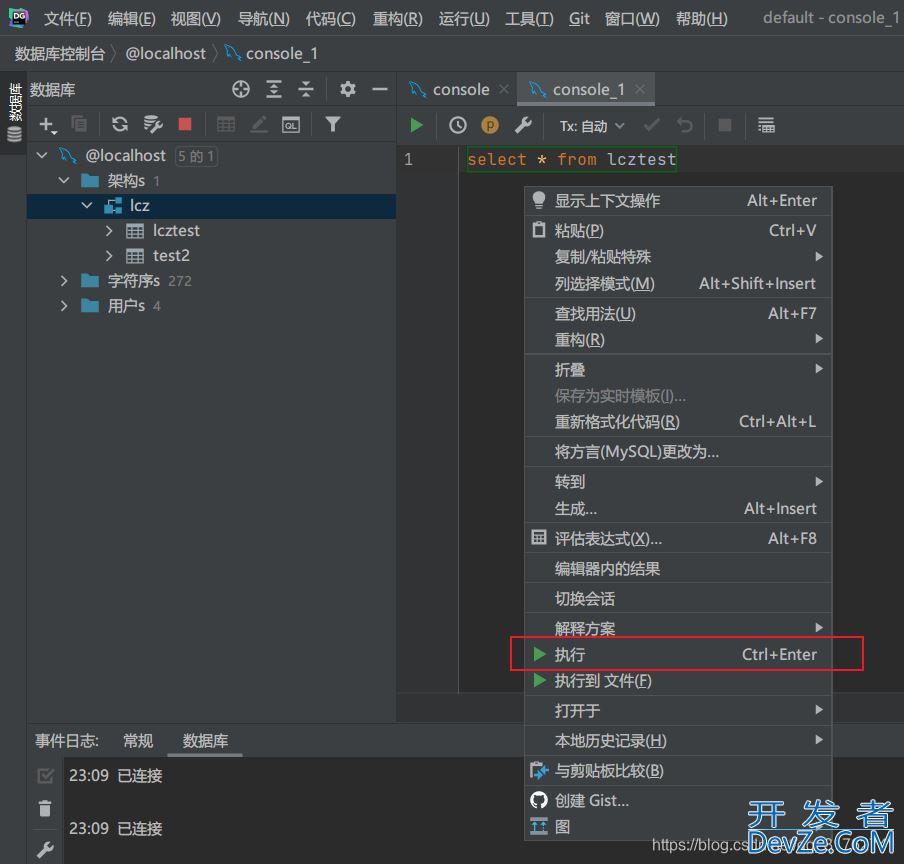
Task: Click the cancel running statements square icon
Action: coord(725,125)
